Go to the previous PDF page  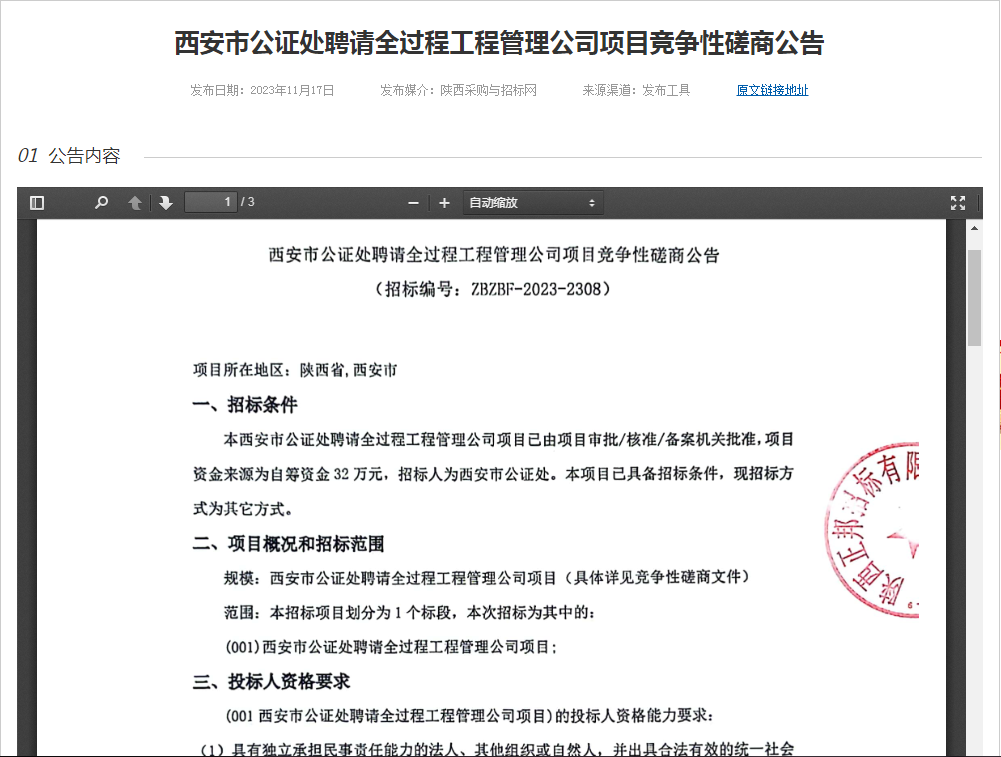click(135, 203)
